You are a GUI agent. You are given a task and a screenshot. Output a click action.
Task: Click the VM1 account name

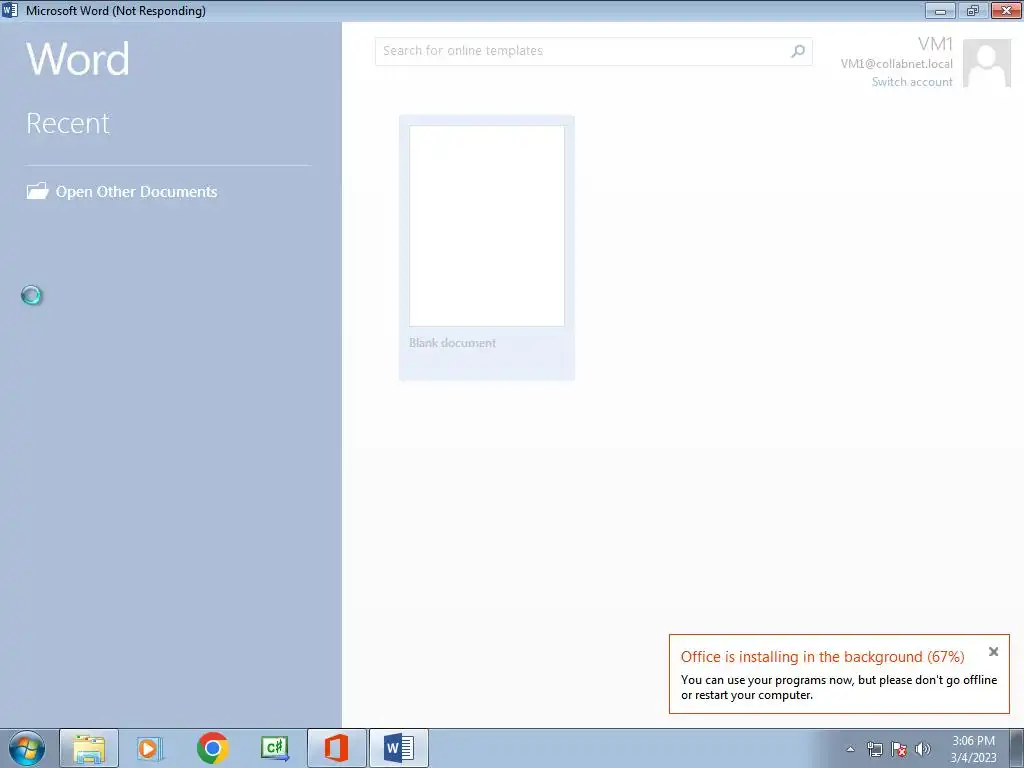coord(935,44)
